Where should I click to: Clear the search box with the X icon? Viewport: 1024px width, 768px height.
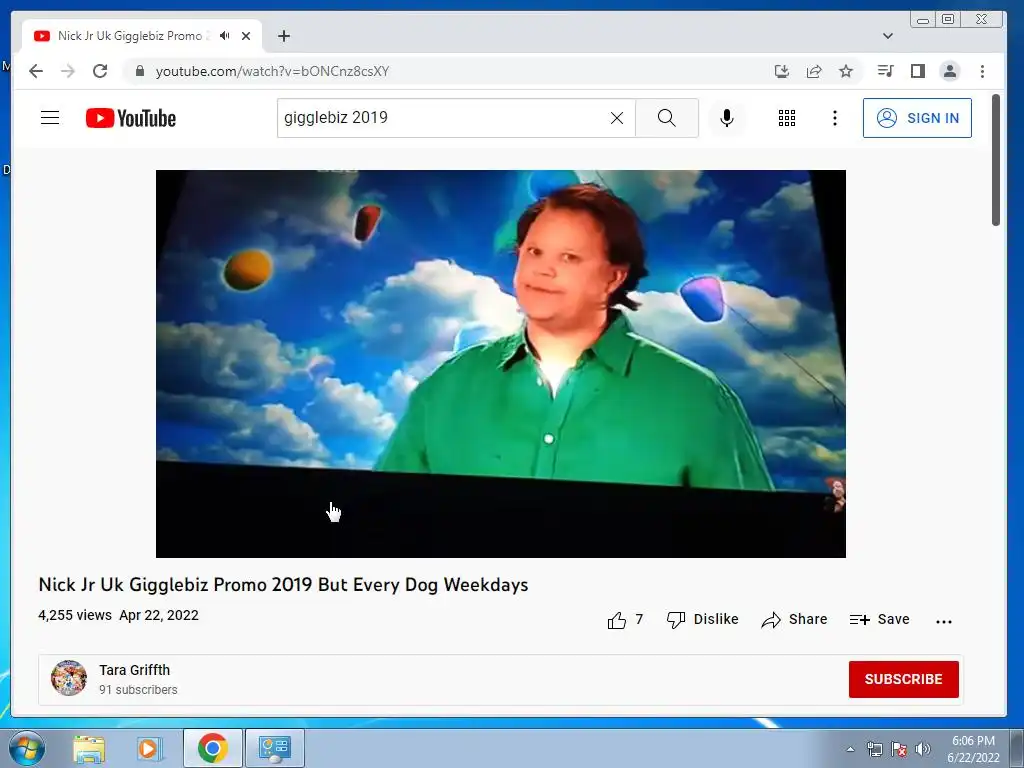616,118
